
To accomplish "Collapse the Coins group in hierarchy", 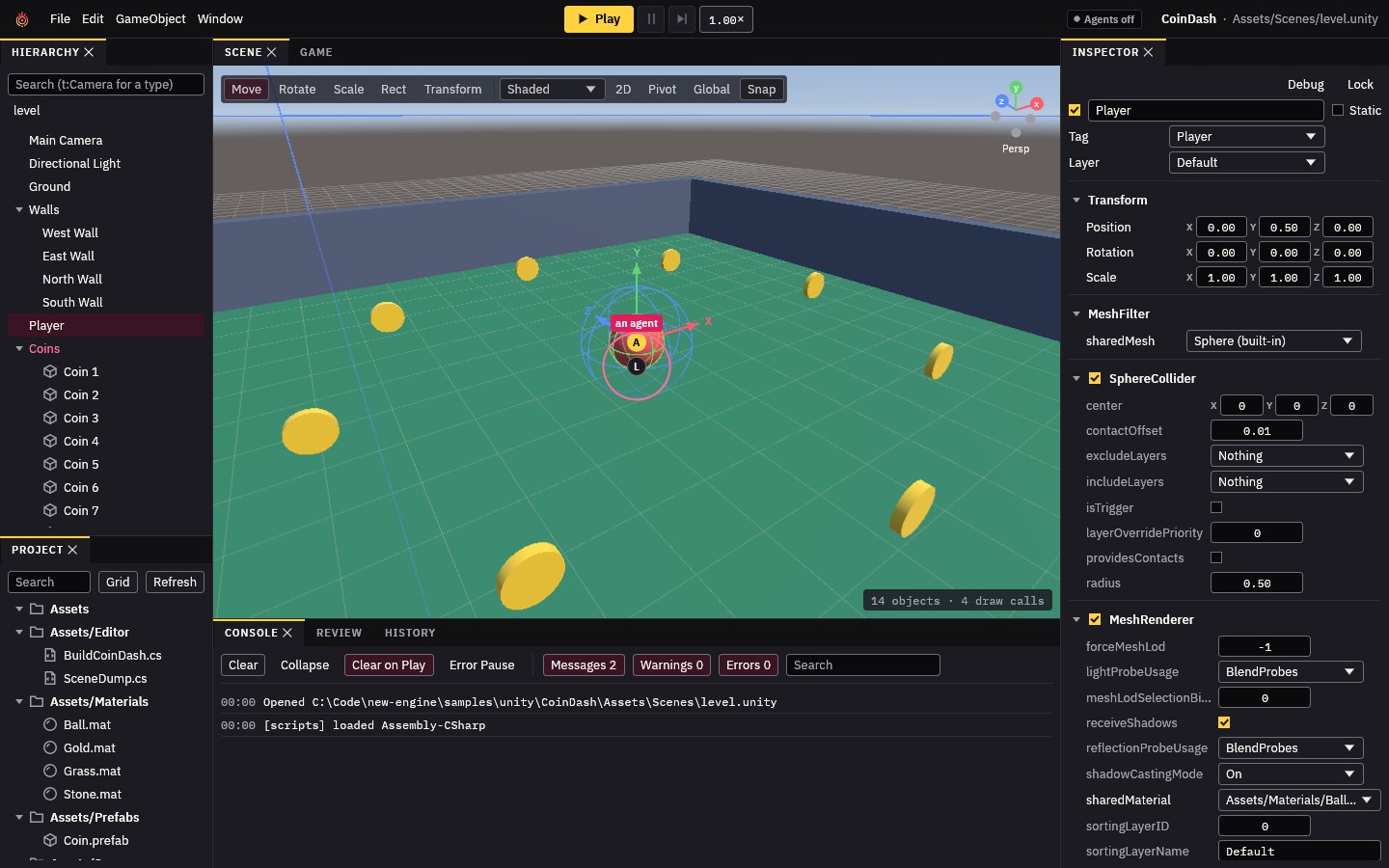I will click(x=19, y=348).
